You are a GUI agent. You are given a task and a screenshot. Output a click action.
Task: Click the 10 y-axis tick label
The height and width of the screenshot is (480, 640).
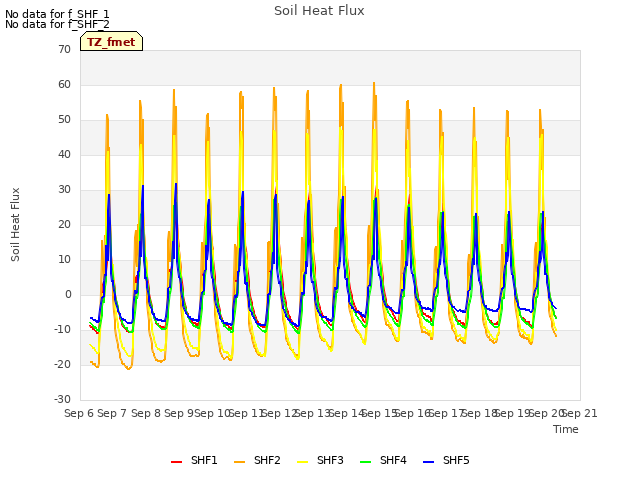(64, 260)
